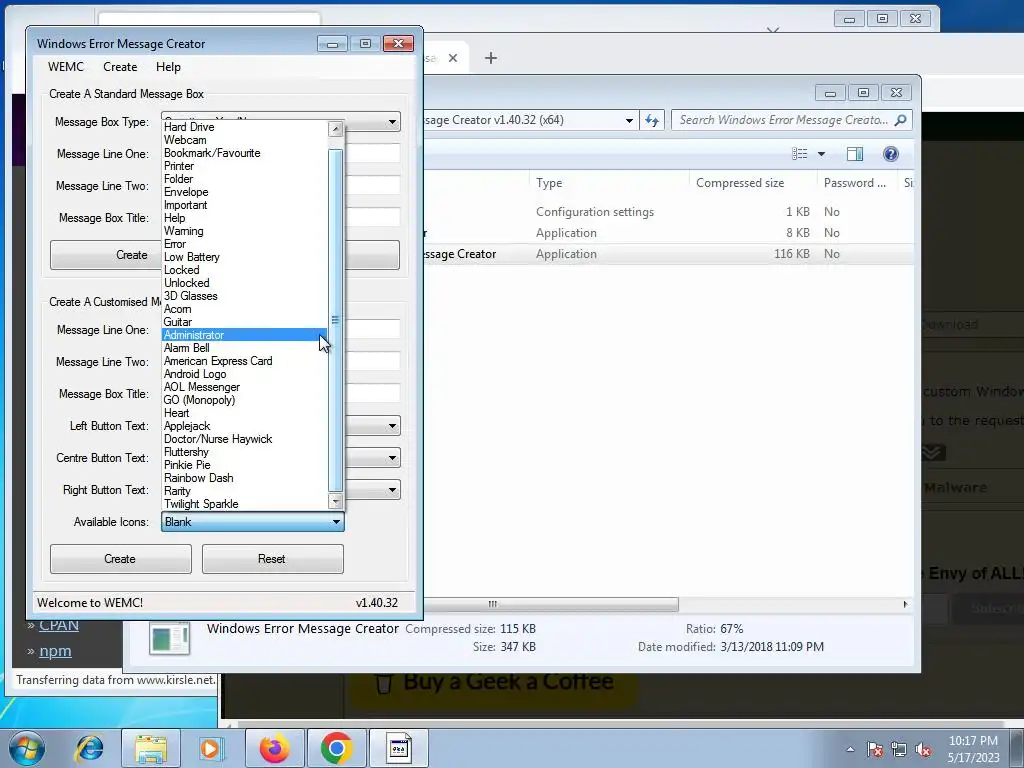Click Create in the customised message section
Screen dimensions: 1024x768
120,559
